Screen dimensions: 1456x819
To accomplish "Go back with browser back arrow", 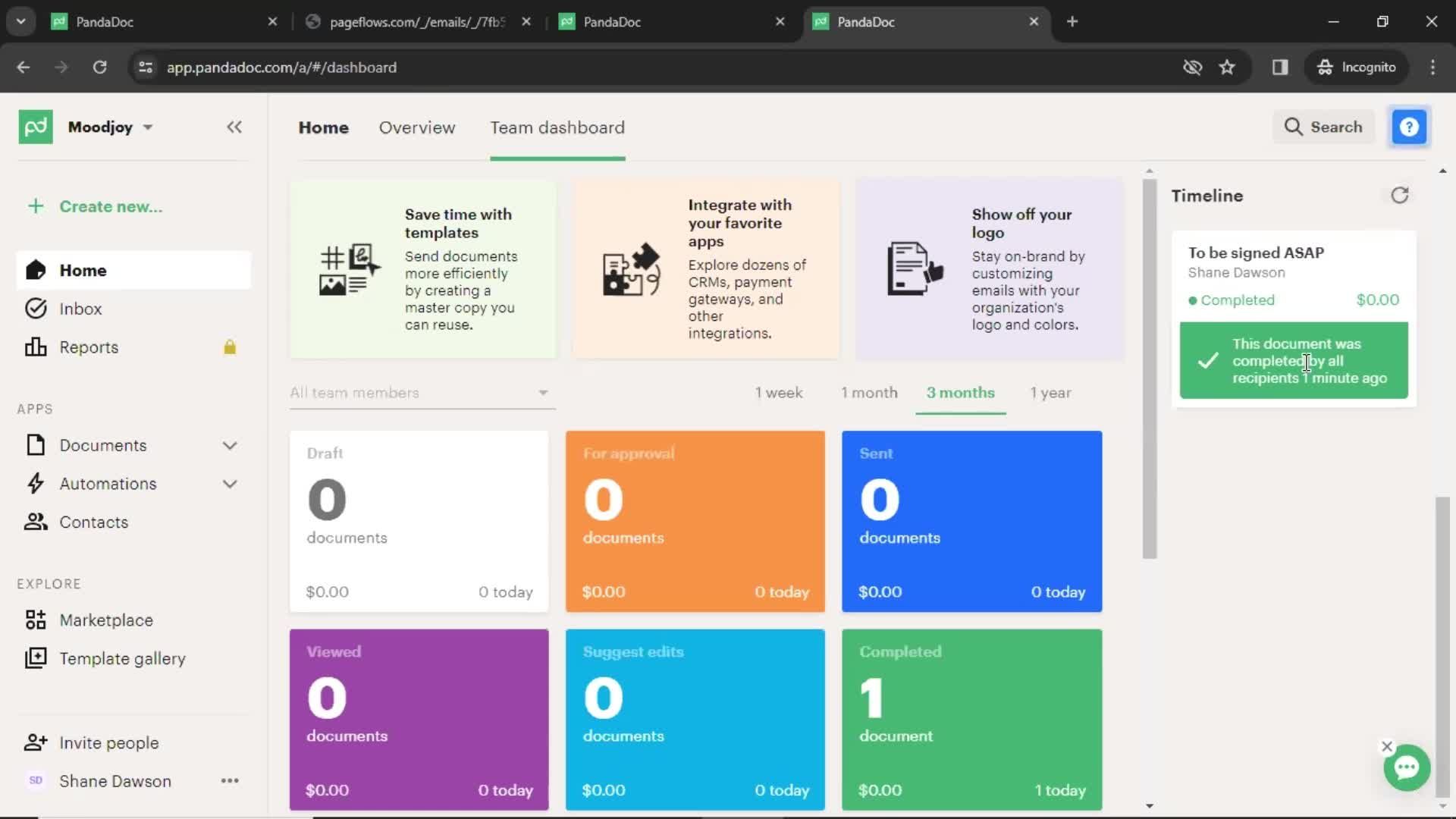I will [24, 67].
